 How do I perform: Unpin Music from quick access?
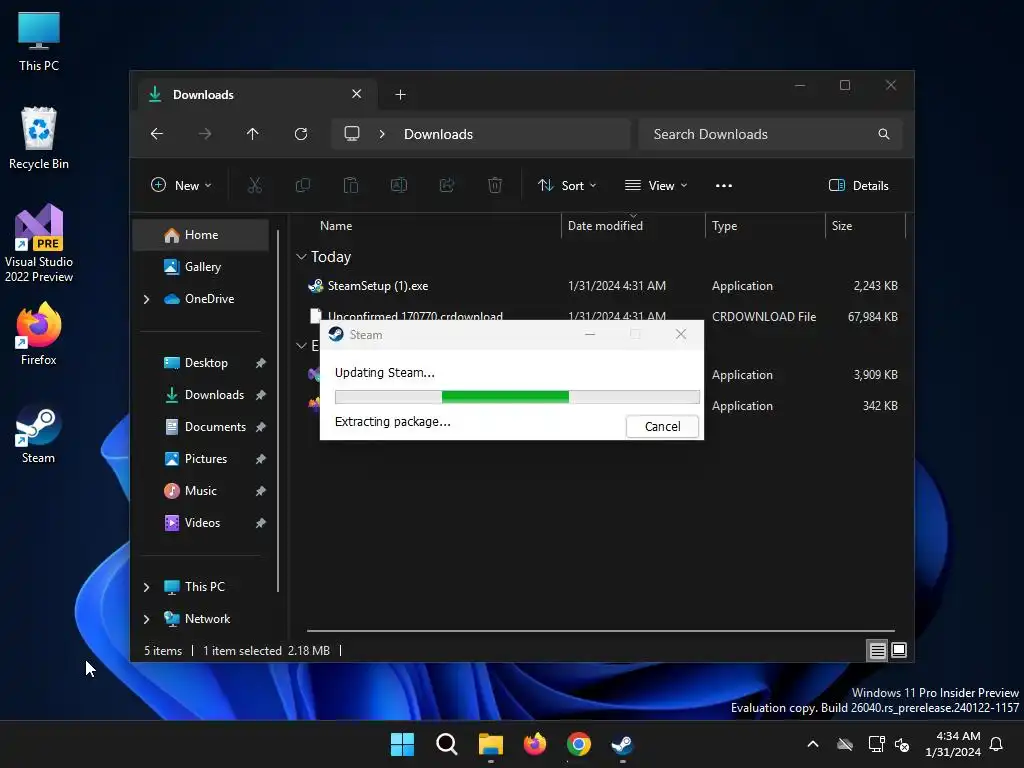[x=261, y=491]
